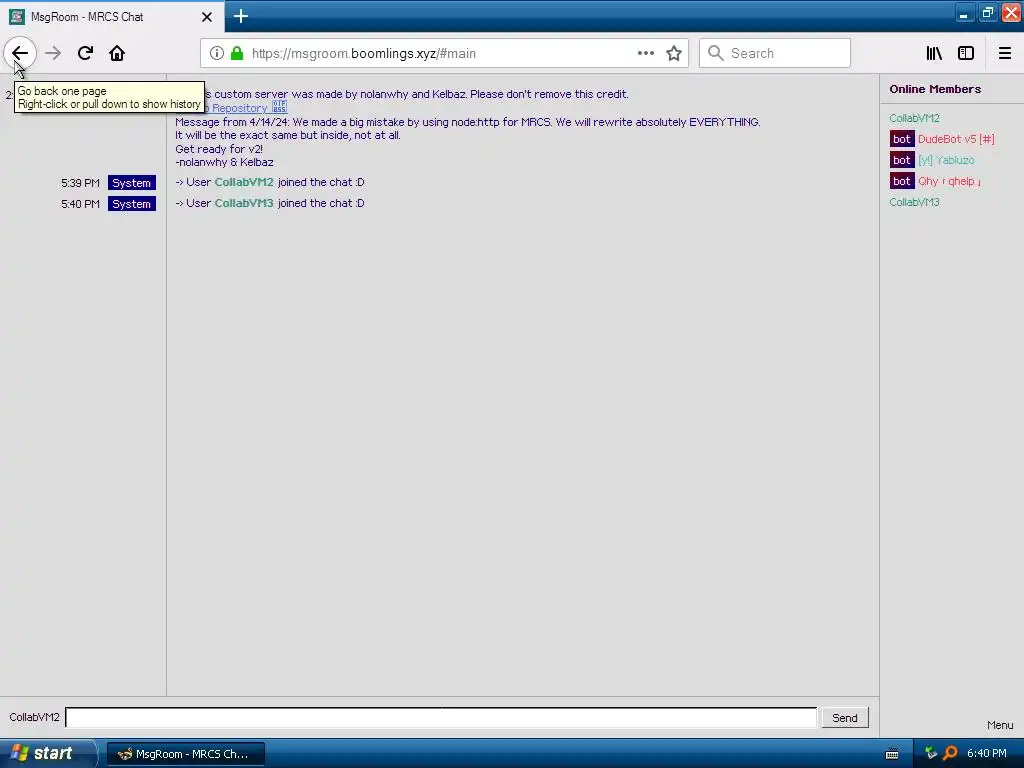Image resolution: width=1024 pixels, height=768 pixels.
Task: Click the chat message input field
Action: 441,717
